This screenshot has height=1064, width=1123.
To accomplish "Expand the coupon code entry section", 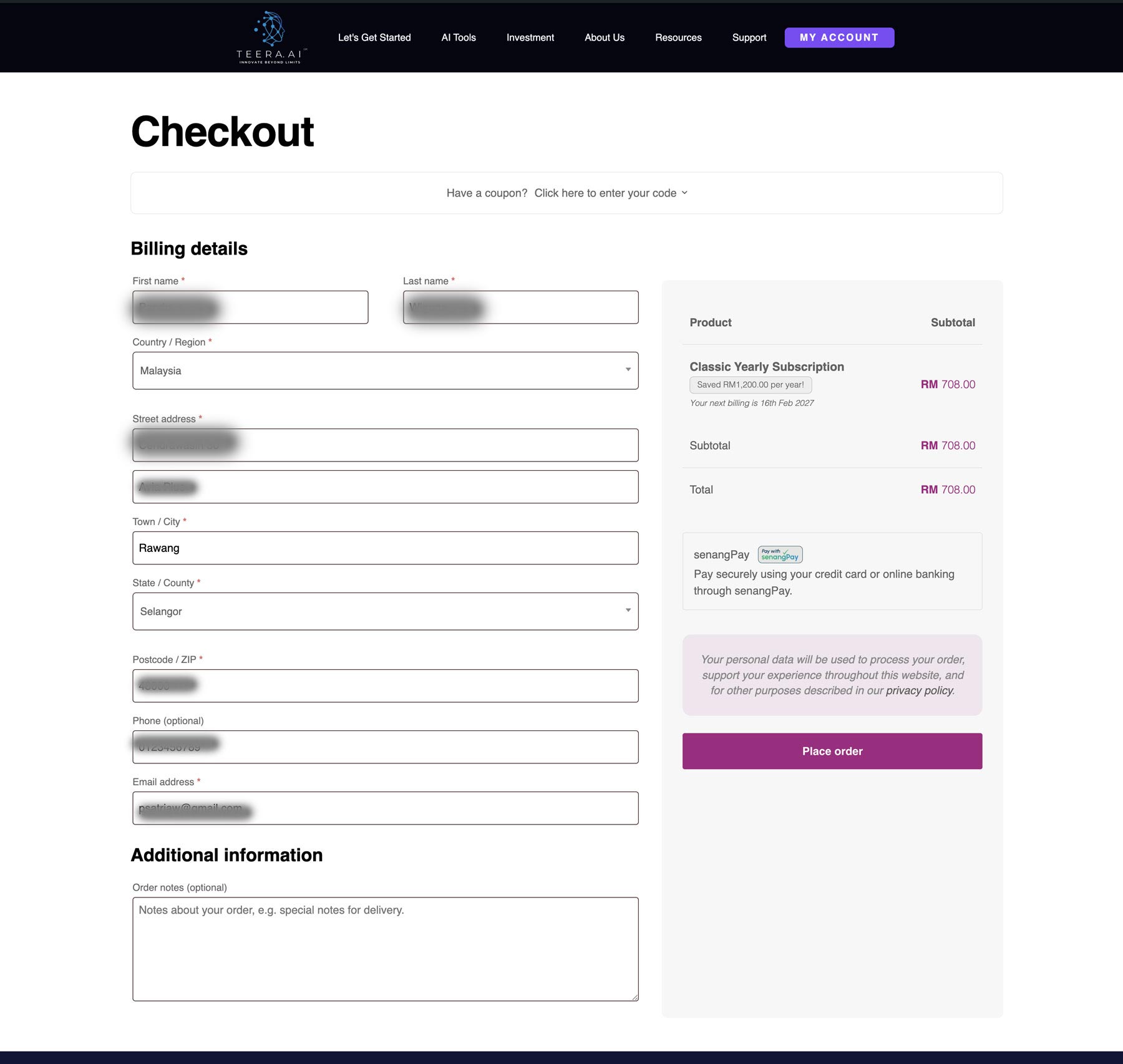I will 605,193.
